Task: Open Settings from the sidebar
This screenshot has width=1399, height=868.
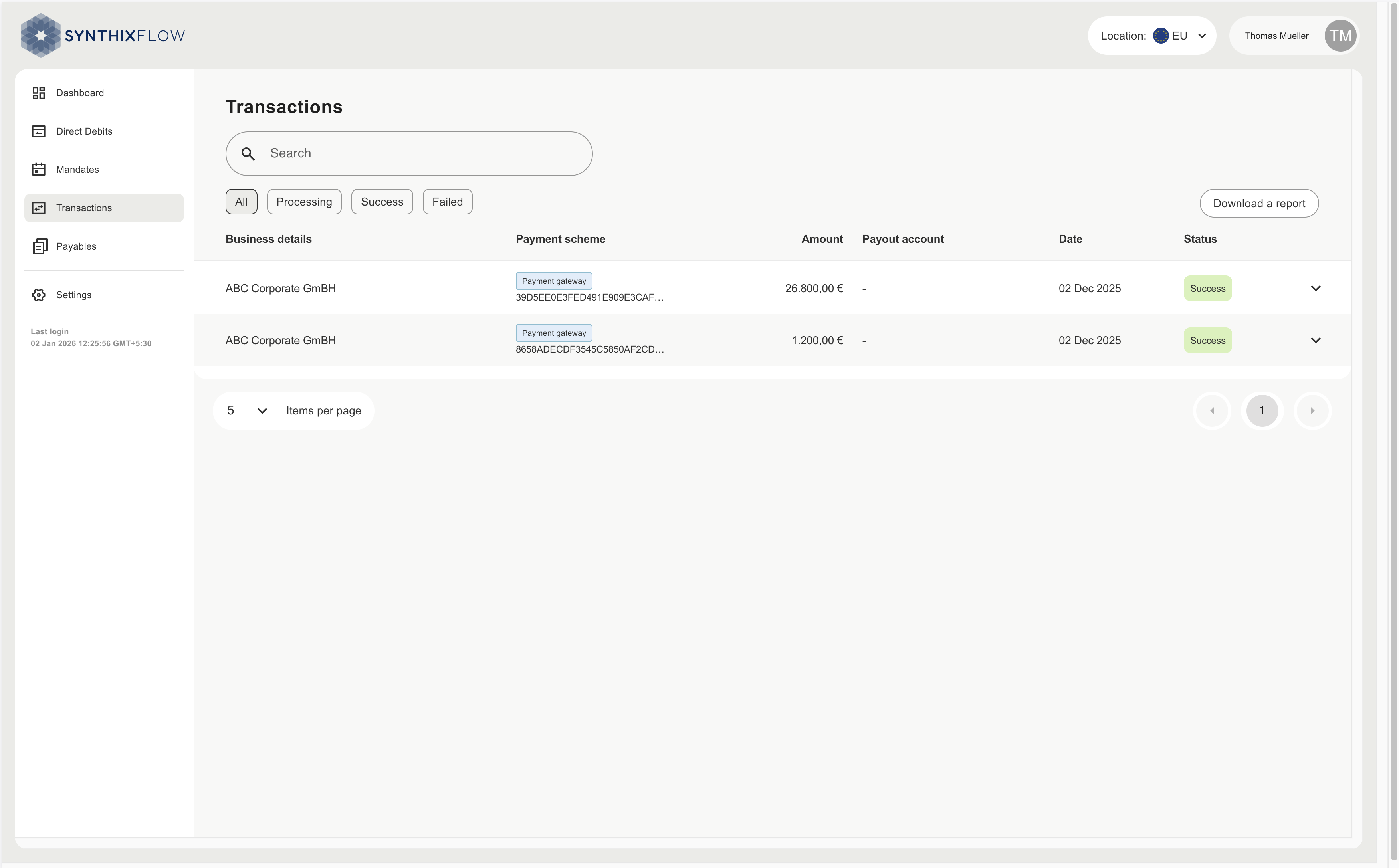Action: coord(104,295)
